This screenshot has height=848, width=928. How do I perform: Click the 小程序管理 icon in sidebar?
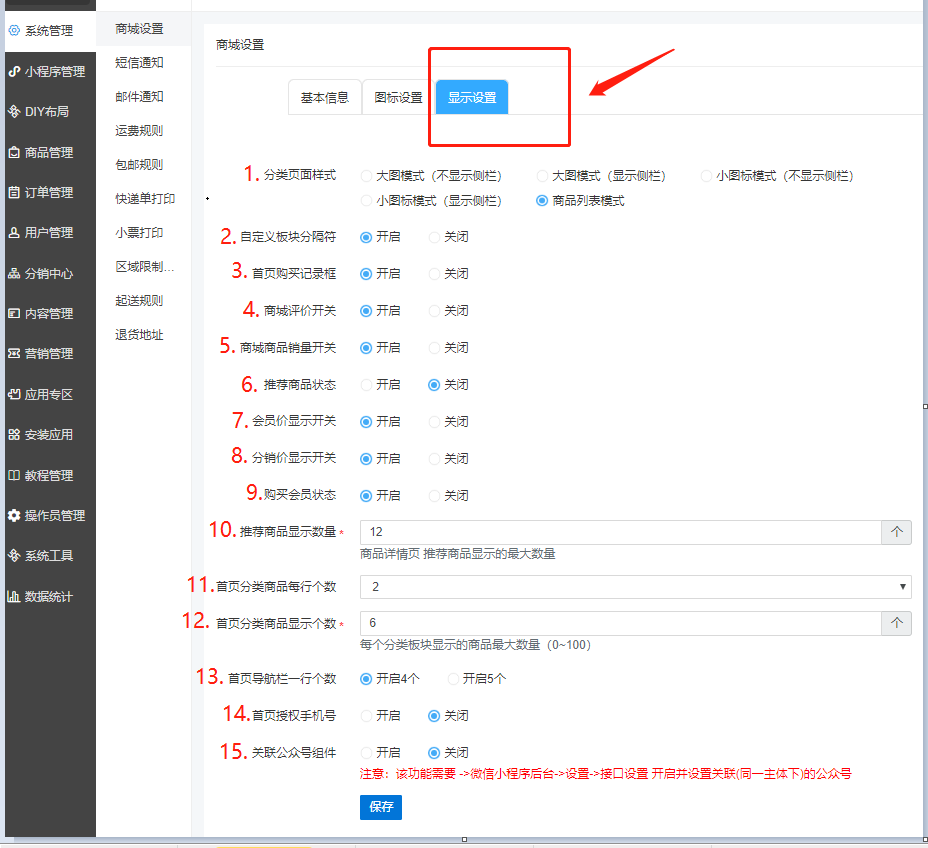(14, 71)
